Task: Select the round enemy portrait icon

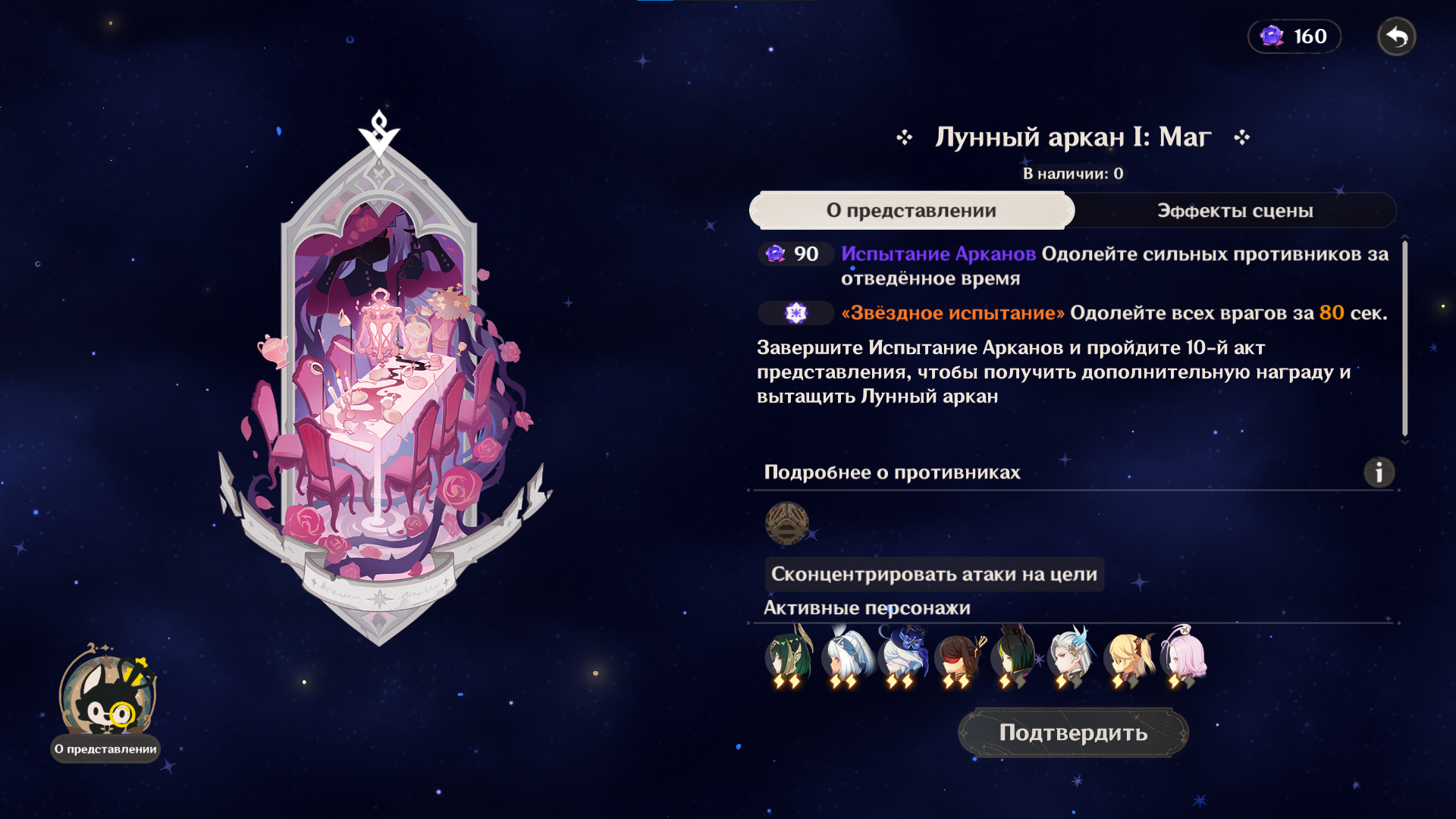Action: pyautogui.click(x=787, y=523)
